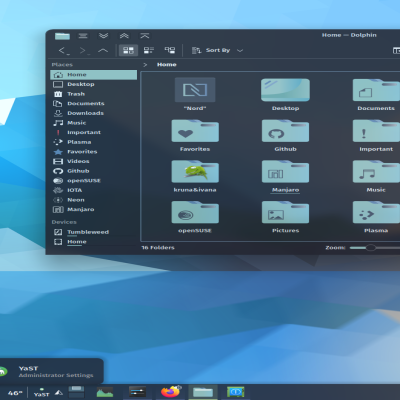This screenshot has width=400, height=400.
Task: Open the green application icon in taskbar
Action: (235, 392)
